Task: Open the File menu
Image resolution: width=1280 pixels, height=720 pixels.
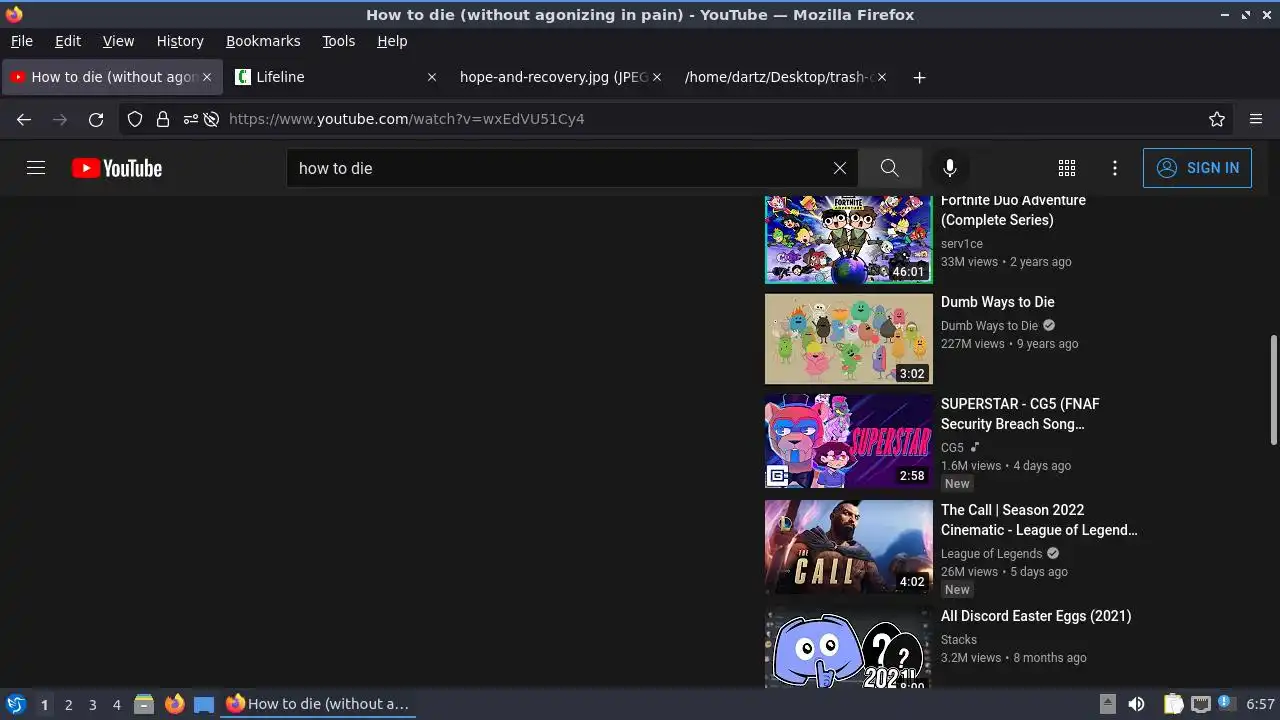Action: (21, 41)
